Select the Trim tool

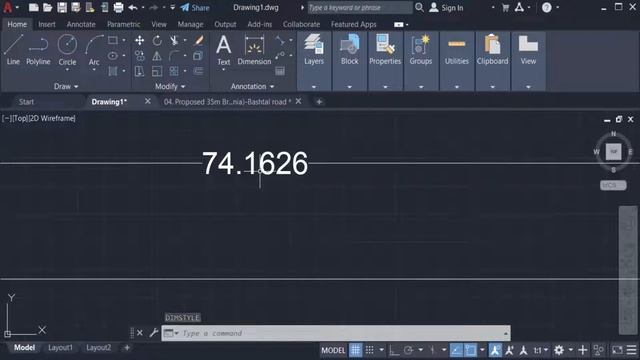(x=174, y=40)
